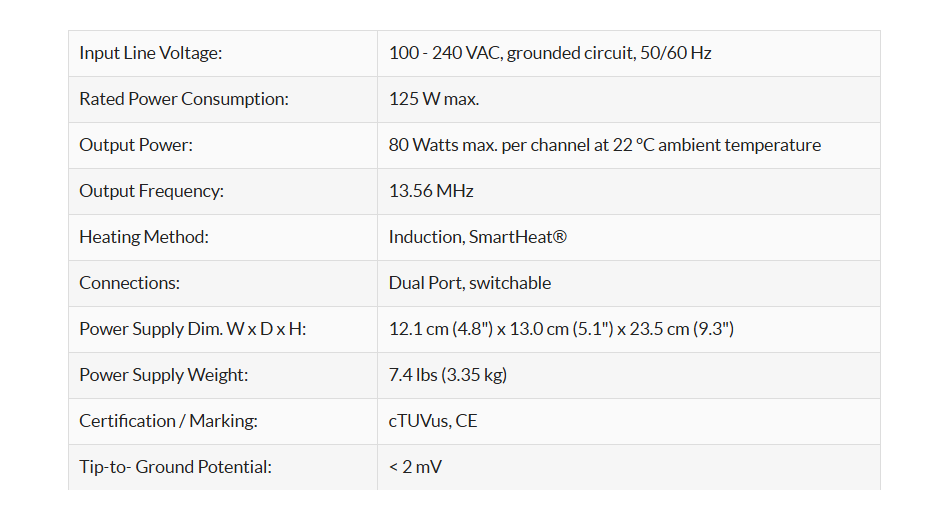Click the "Input Line Voltage:" label cell

point(150,53)
